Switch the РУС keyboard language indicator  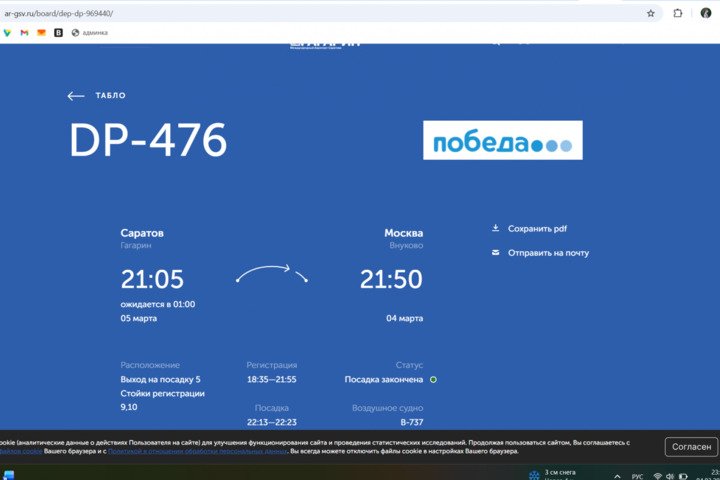pyautogui.click(x=637, y=476)
